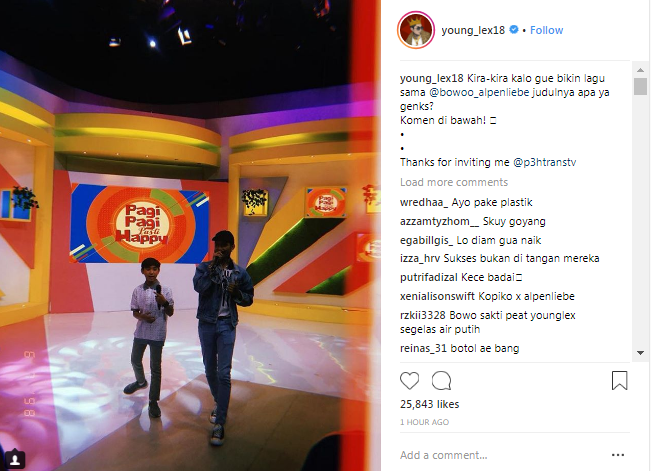View the 25,843 likes list
The height and width of the screenshot is (471, 651).
(429, 404)
